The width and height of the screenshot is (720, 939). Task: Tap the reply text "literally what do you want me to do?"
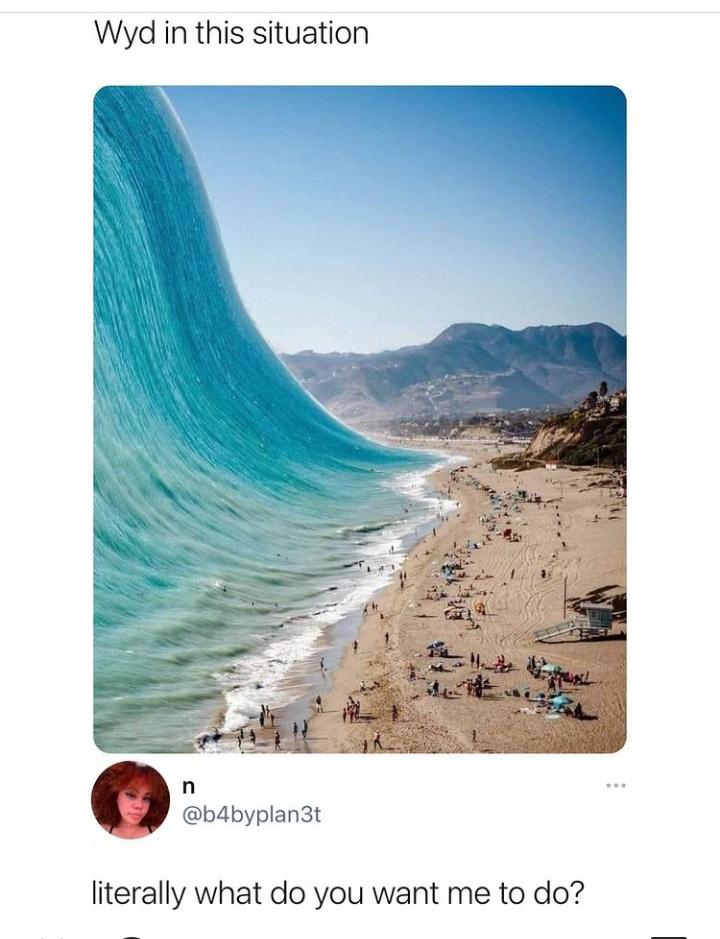point(337,894)
